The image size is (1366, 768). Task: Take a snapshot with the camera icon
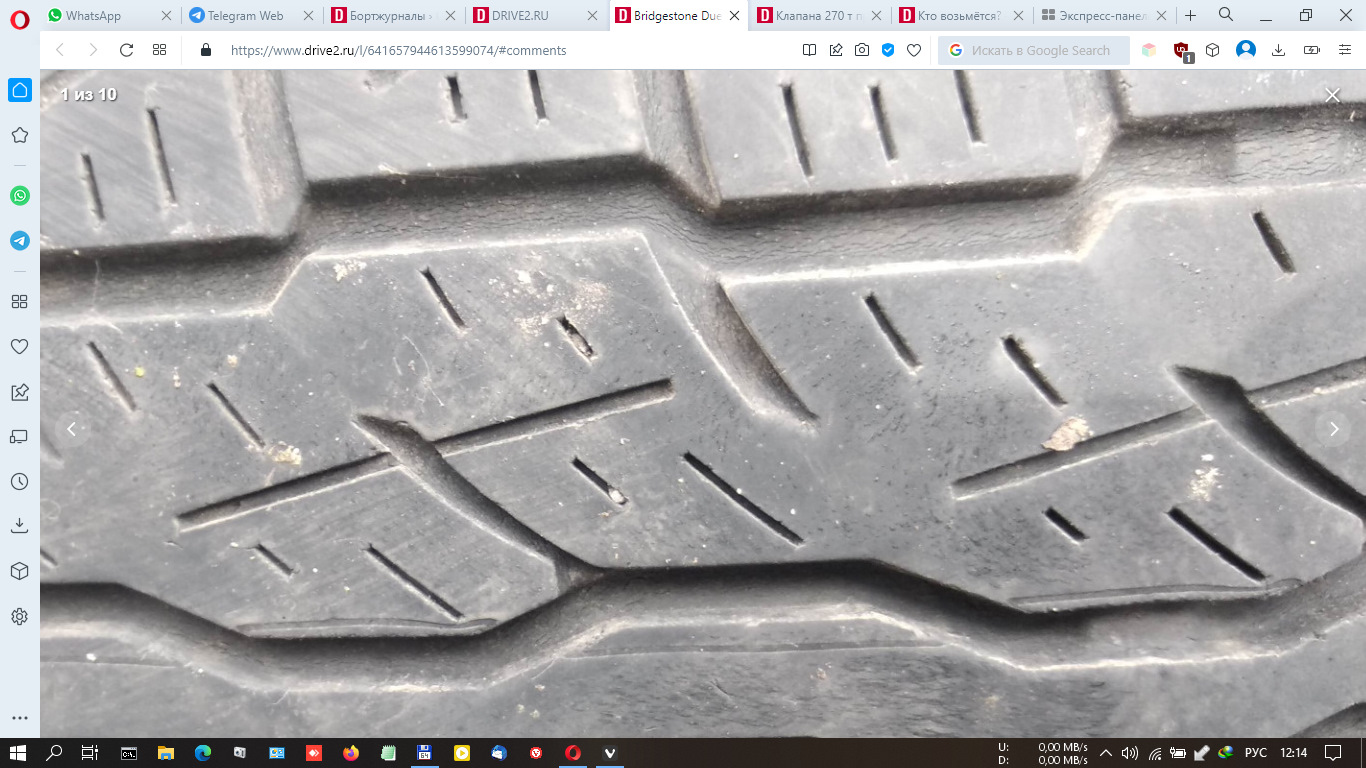pyautogui.click(x=862, y=50)
